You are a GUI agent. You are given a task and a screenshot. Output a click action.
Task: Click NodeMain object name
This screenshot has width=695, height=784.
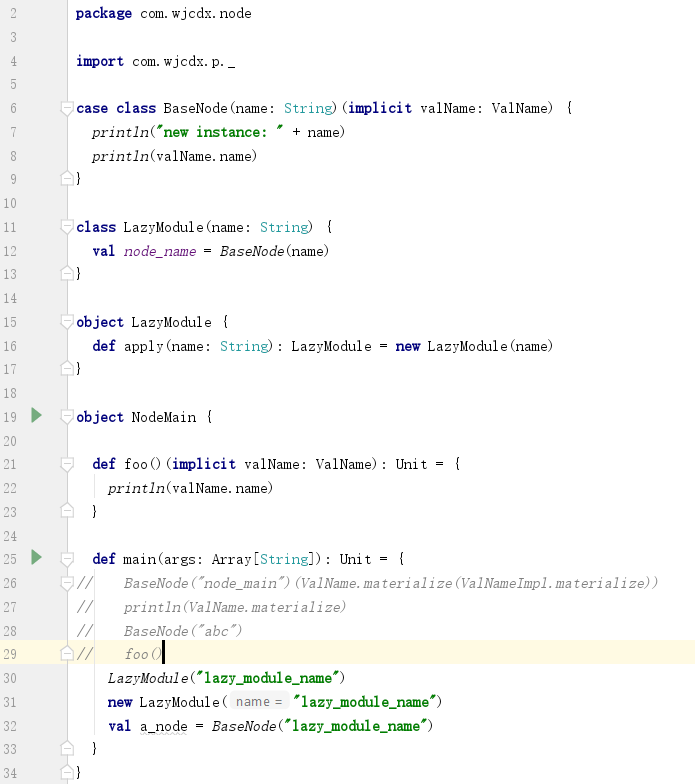pos(164,417)
